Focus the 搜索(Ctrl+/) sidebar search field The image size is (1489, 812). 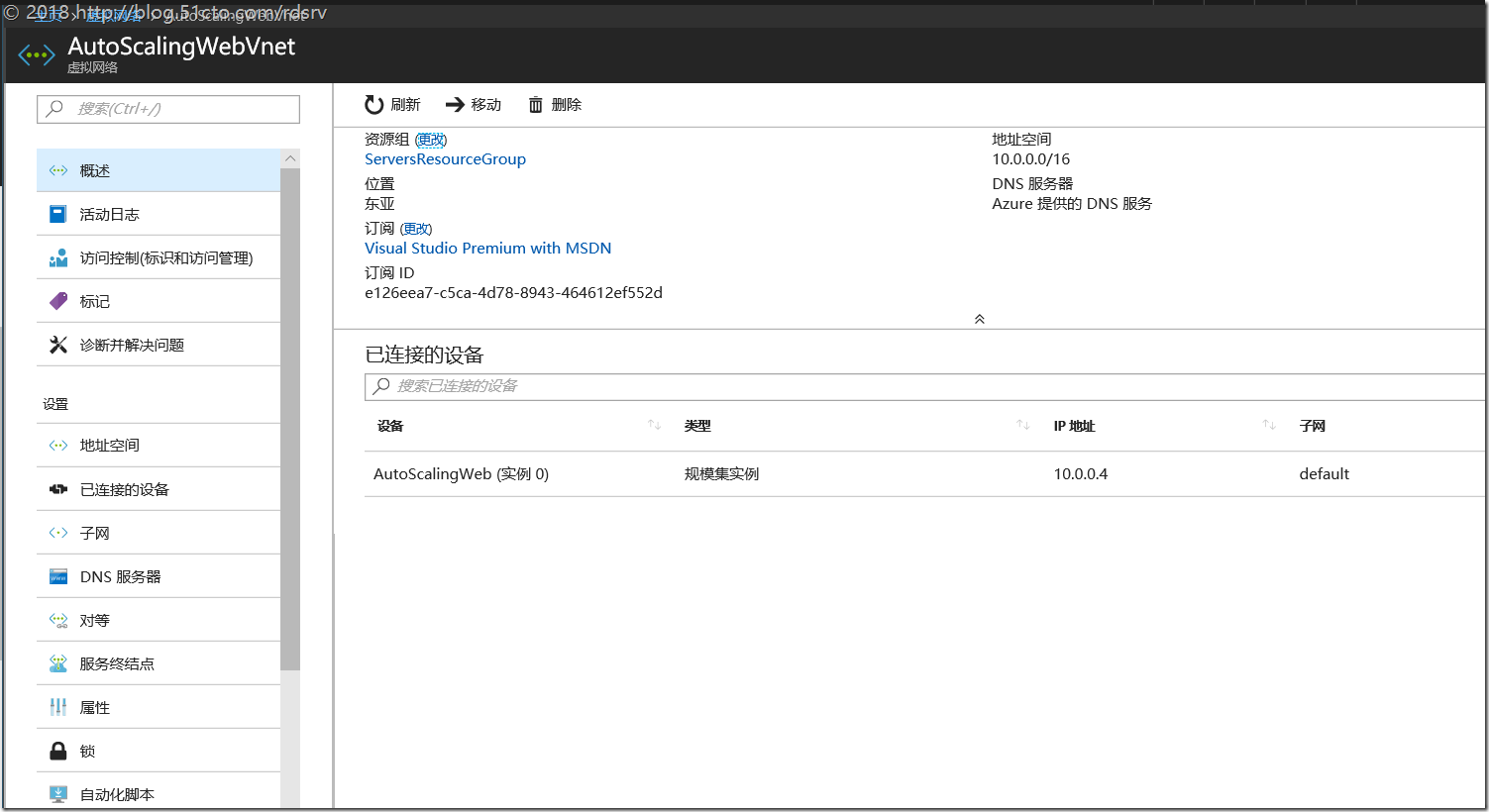coord(168,109)
